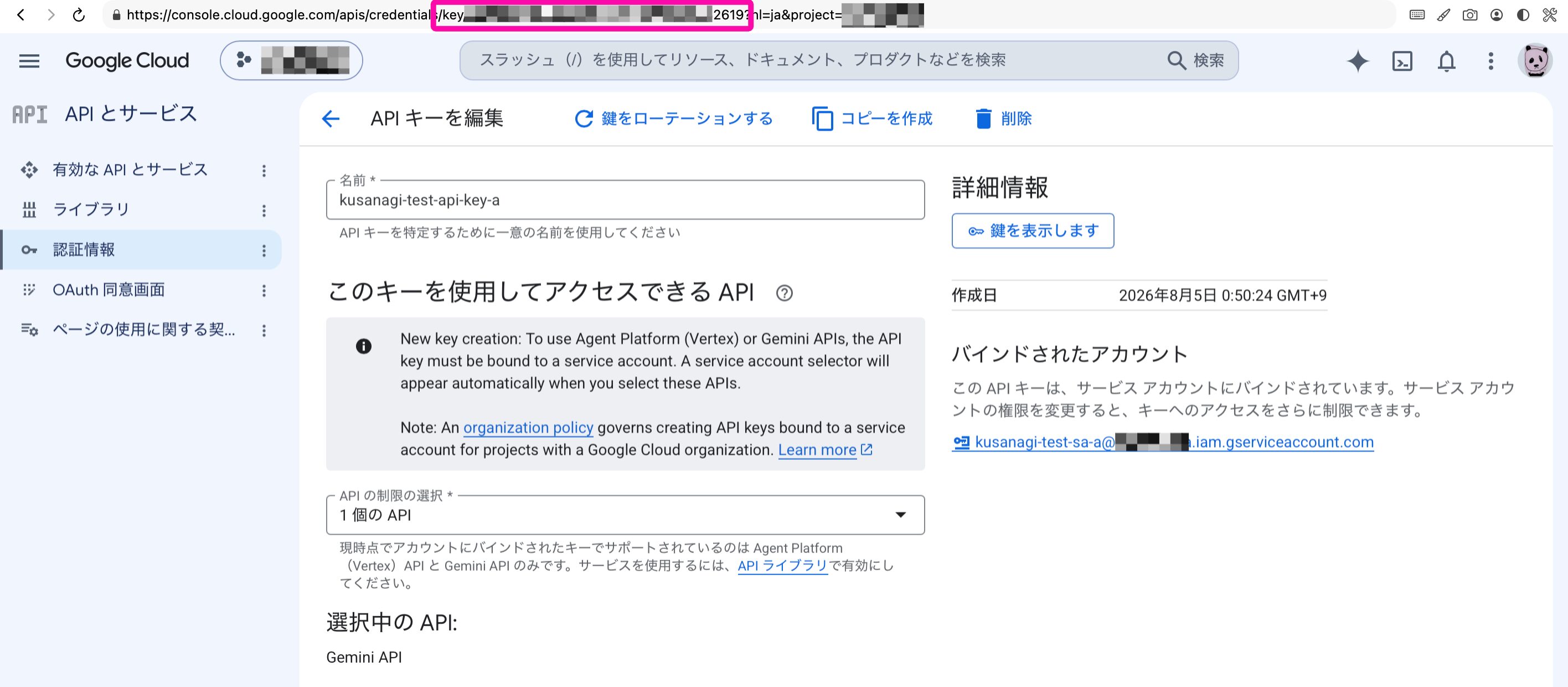The height and width of the screenshot is (687, 1568).
Task: Click the browser pen edit icon
Action: point(1443,14)
